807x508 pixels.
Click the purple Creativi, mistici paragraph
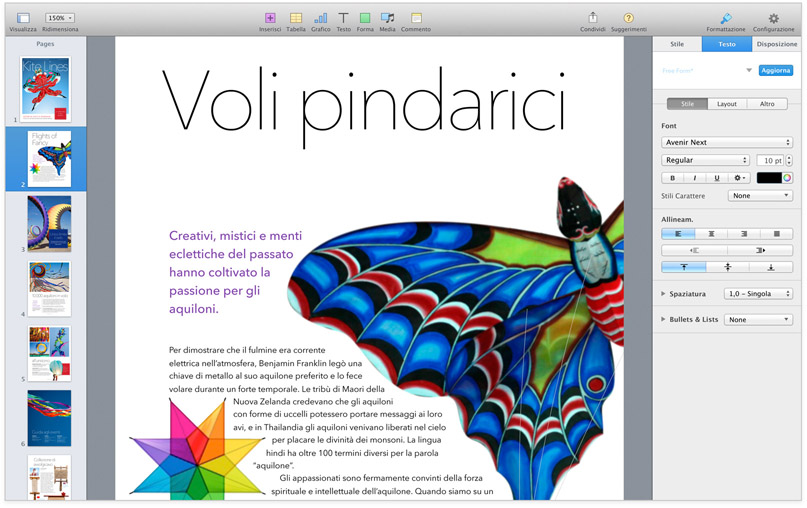[236, 272]
